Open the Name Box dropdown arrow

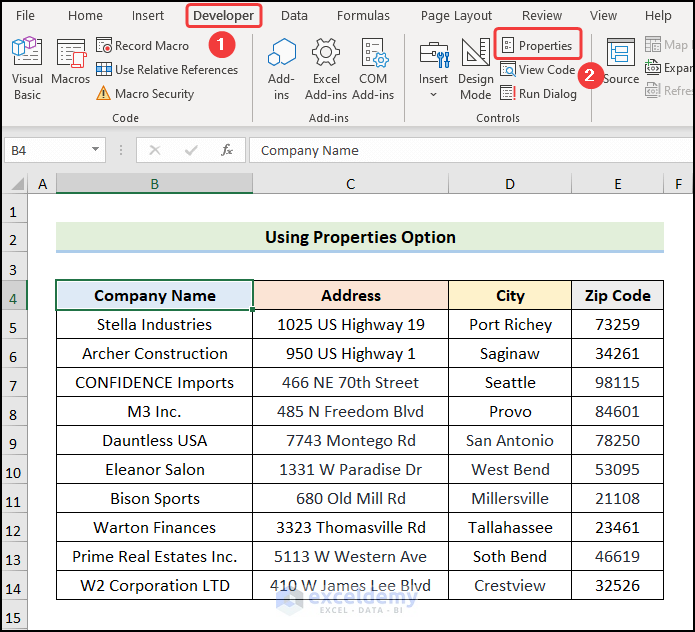coord(96,150)
